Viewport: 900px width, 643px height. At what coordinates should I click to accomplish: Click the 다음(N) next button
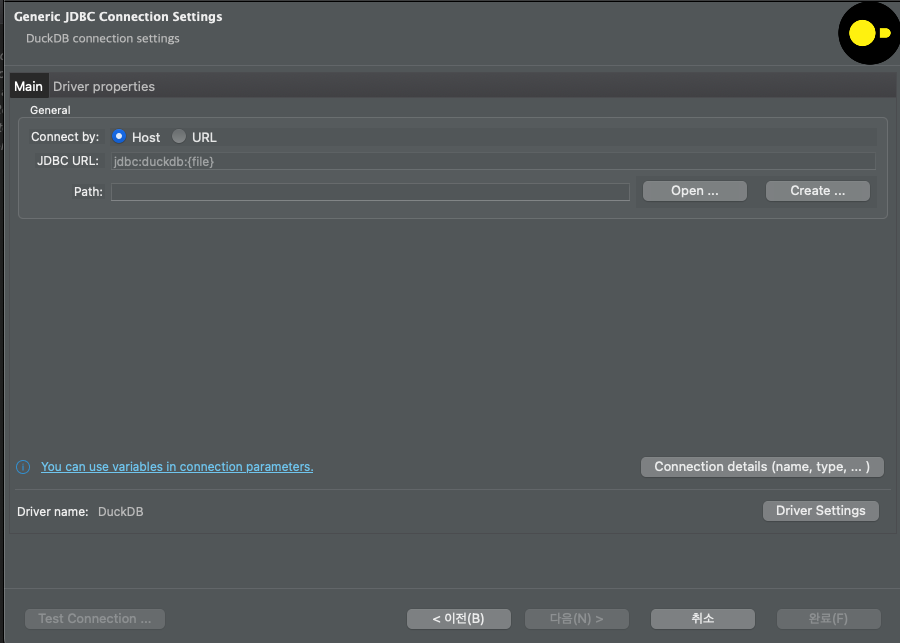(x=577, y=619)
